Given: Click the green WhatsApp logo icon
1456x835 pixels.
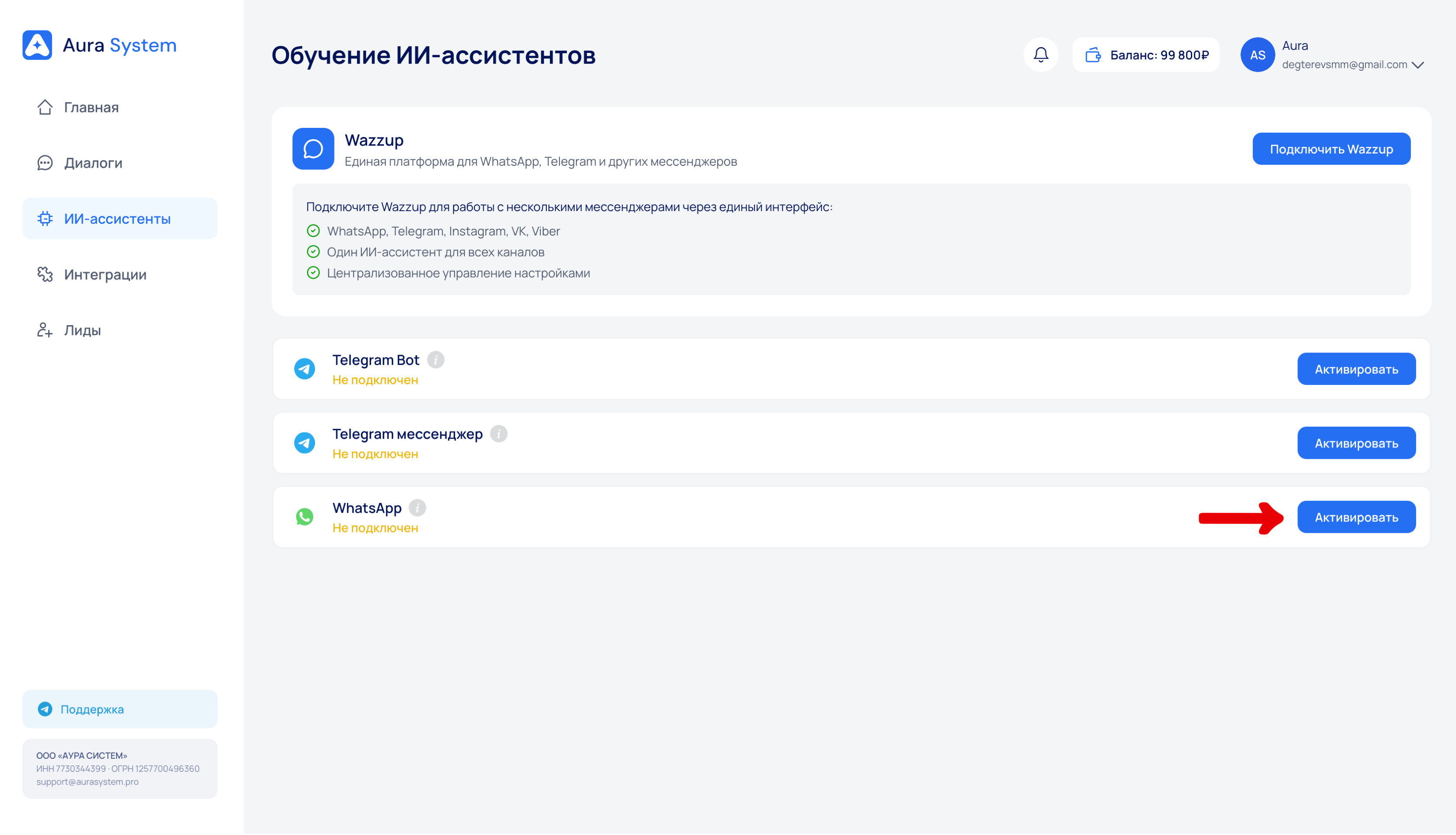Looking at the screenshot, I should pos(304,517).
